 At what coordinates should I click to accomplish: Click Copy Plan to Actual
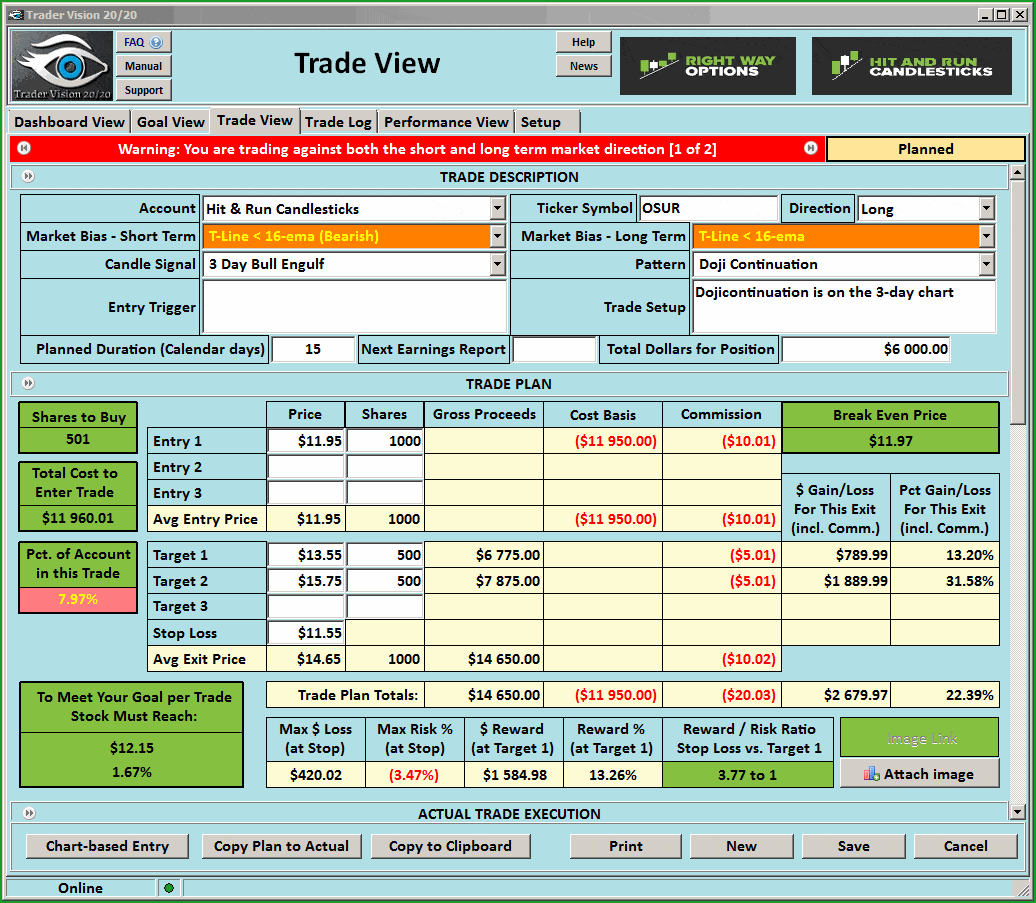coord(281,846)
